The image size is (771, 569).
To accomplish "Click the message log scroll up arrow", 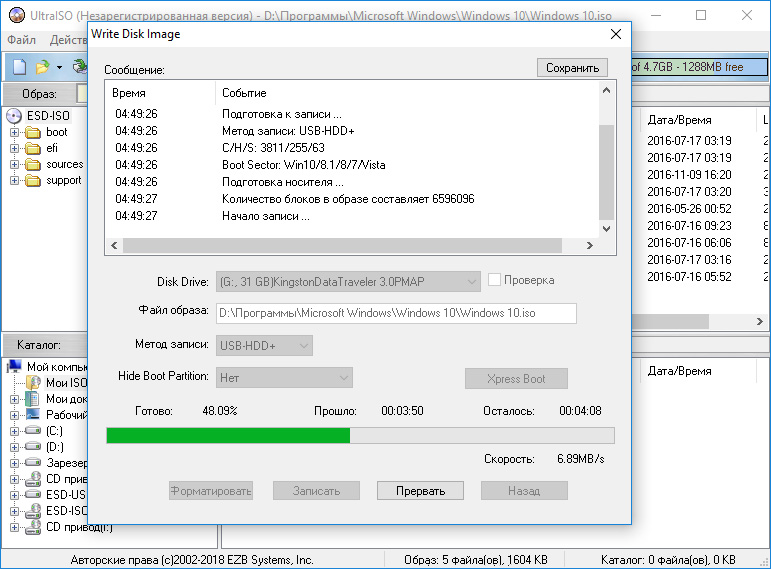I will tap(606, 90).
